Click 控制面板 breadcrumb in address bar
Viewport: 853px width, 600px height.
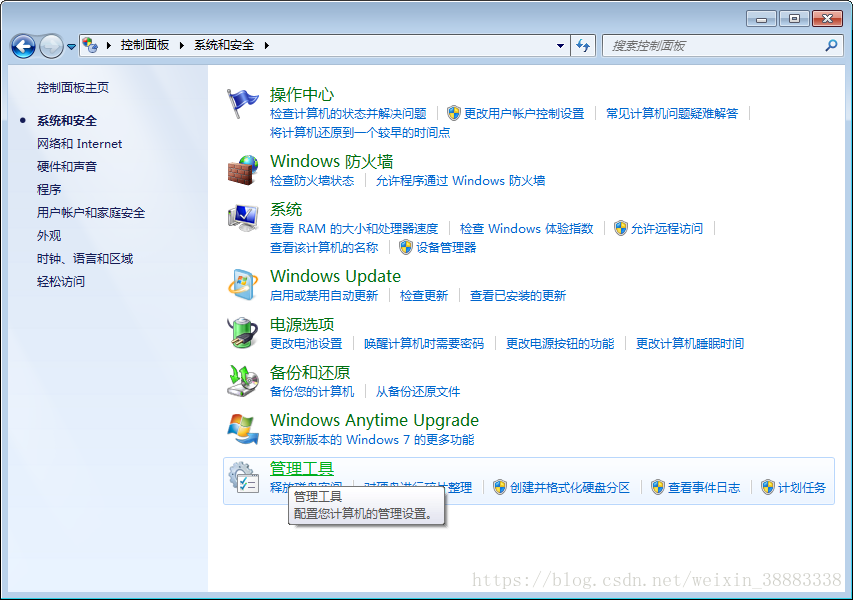click(x=145, y=45)
